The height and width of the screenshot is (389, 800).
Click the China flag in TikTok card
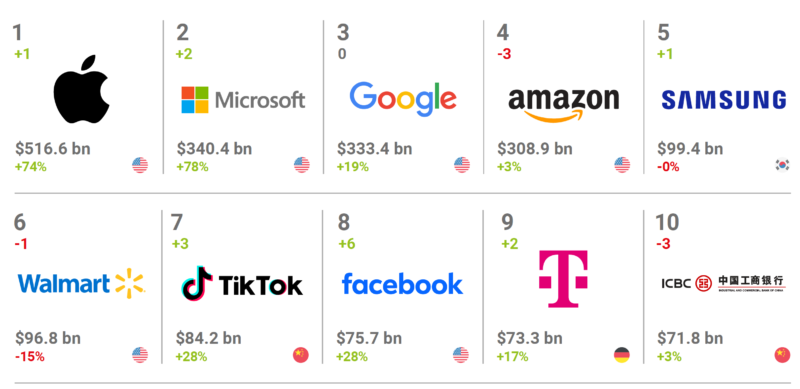click(x=301, y=355)
